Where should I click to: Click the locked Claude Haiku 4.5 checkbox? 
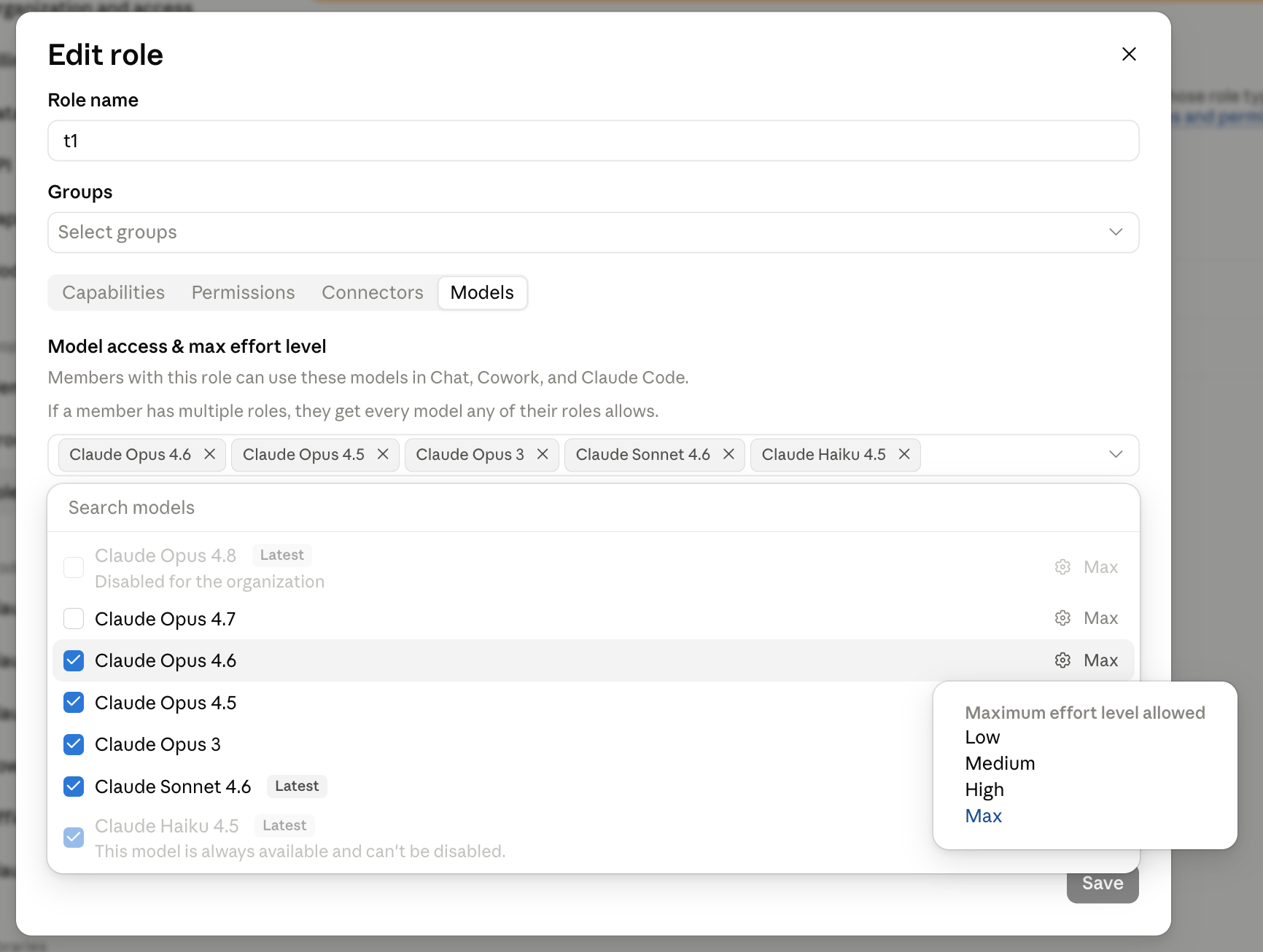point(74,838)
